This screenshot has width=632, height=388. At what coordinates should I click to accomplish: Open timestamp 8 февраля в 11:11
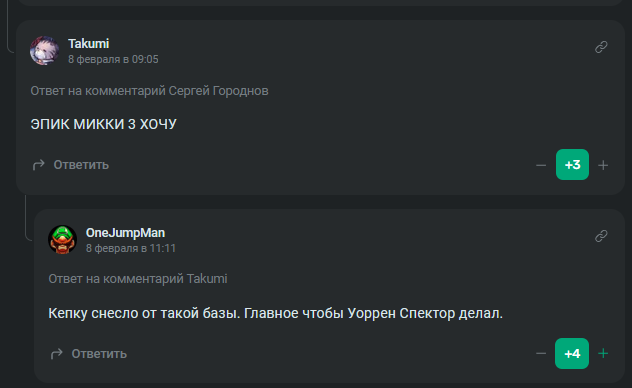(x=131, y=248)
